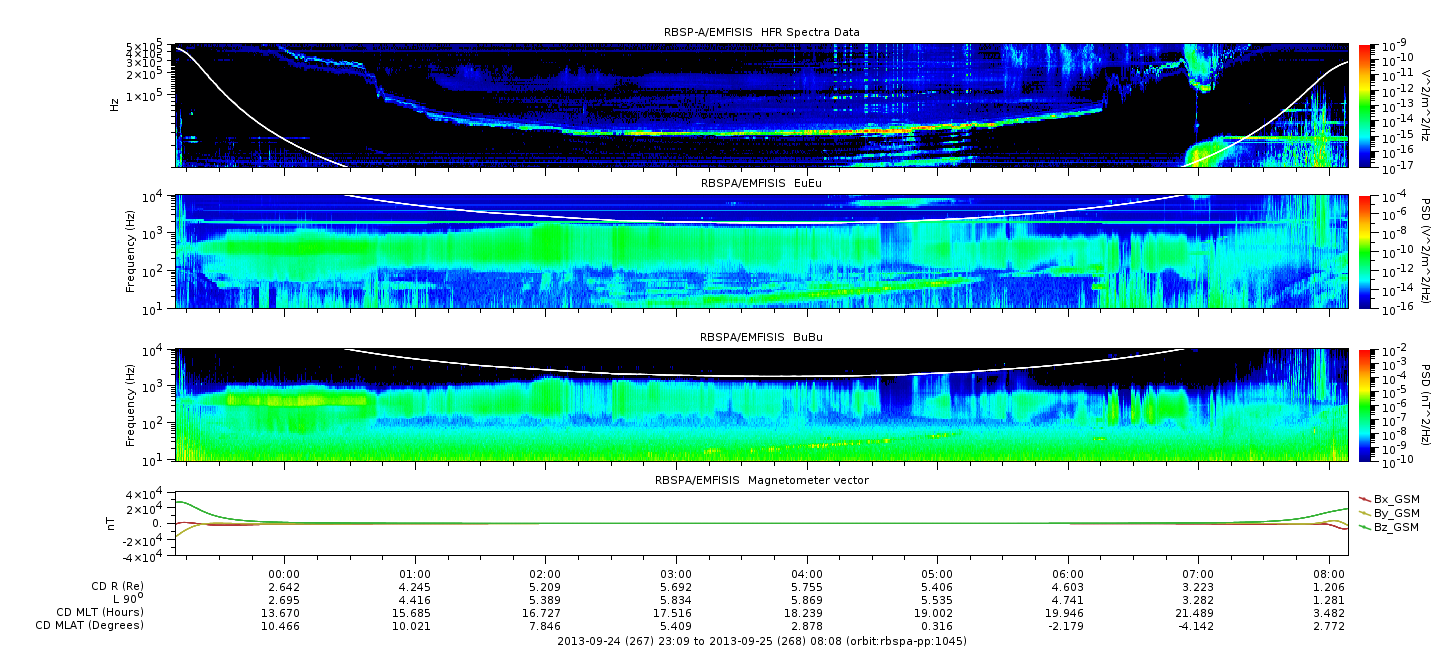Click the EuEu PSD color bar
The width and height of the screenshot is (1447, 658).
(x=1364, y=251)
